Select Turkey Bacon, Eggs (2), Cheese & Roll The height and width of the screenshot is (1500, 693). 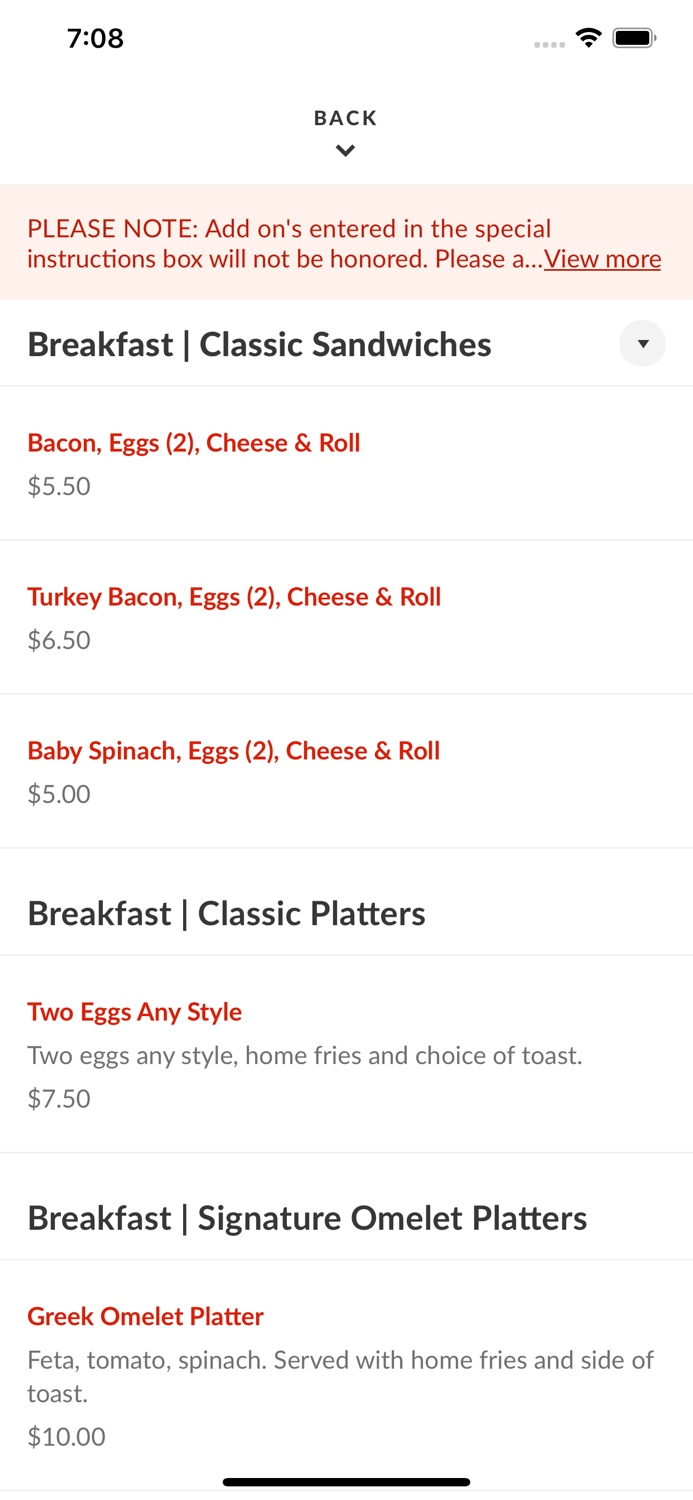[234, 597]
